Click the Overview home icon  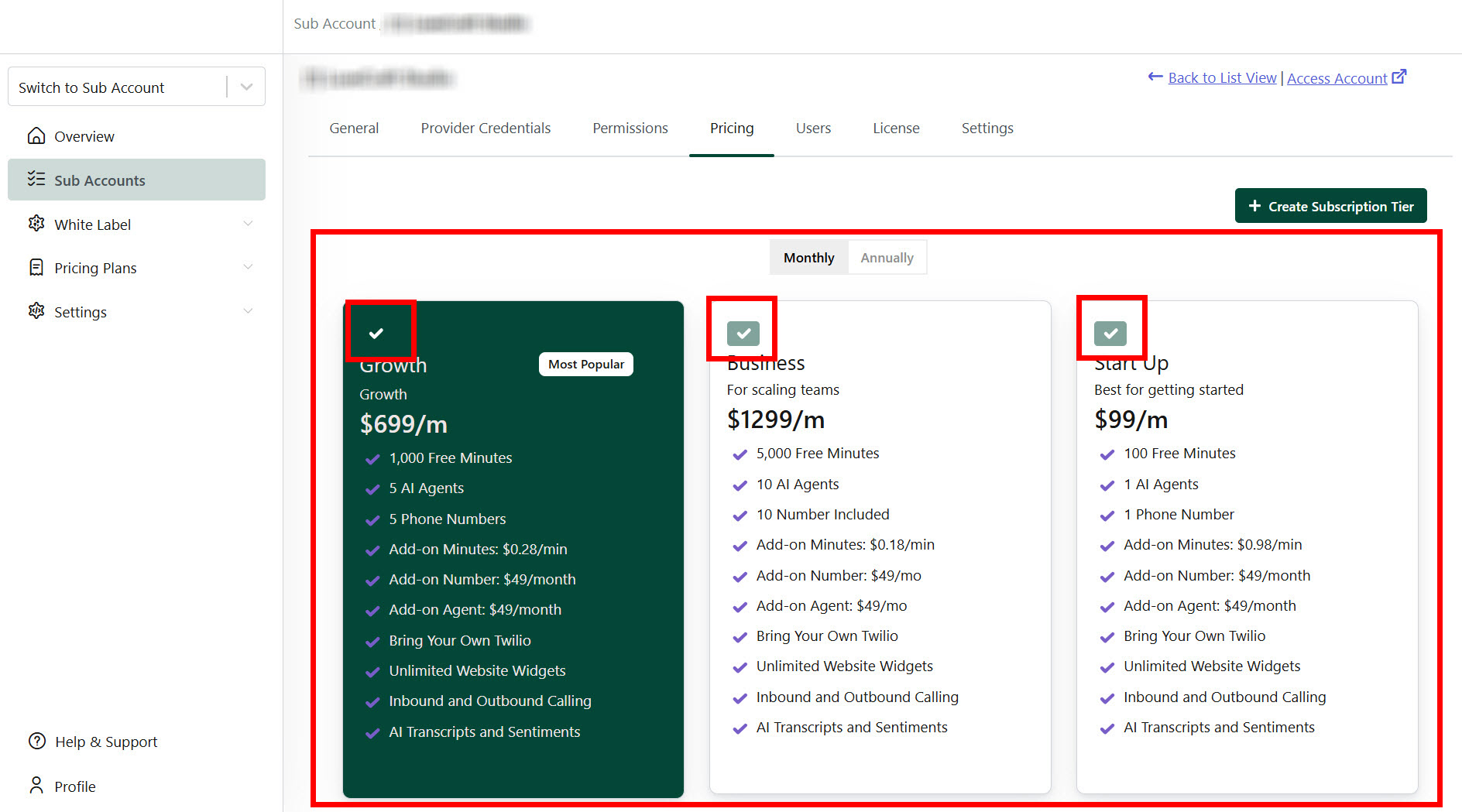[x=36, y=136]
